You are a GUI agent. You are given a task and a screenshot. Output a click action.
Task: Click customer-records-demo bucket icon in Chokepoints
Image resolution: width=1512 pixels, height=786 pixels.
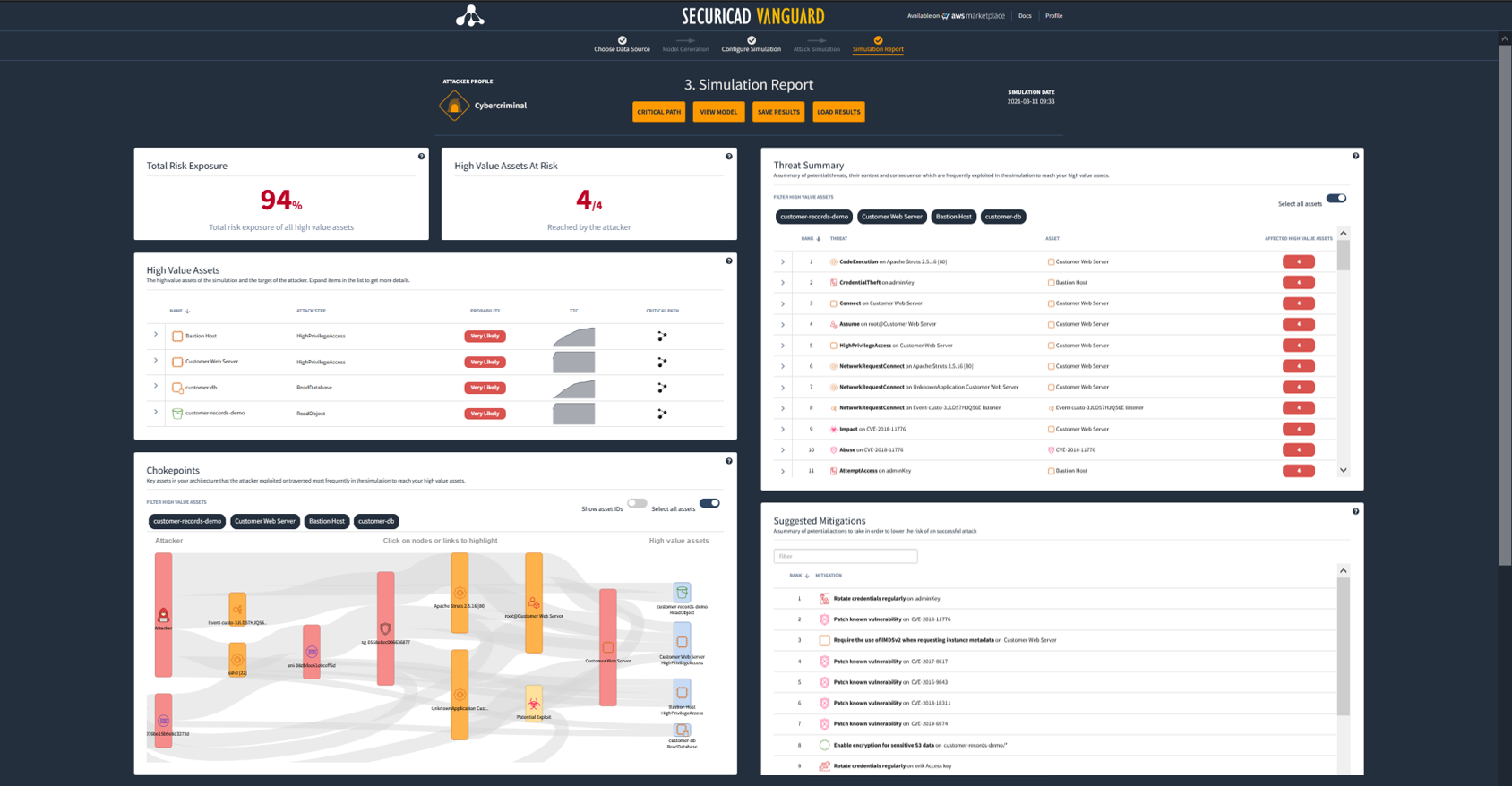(682, 593)
